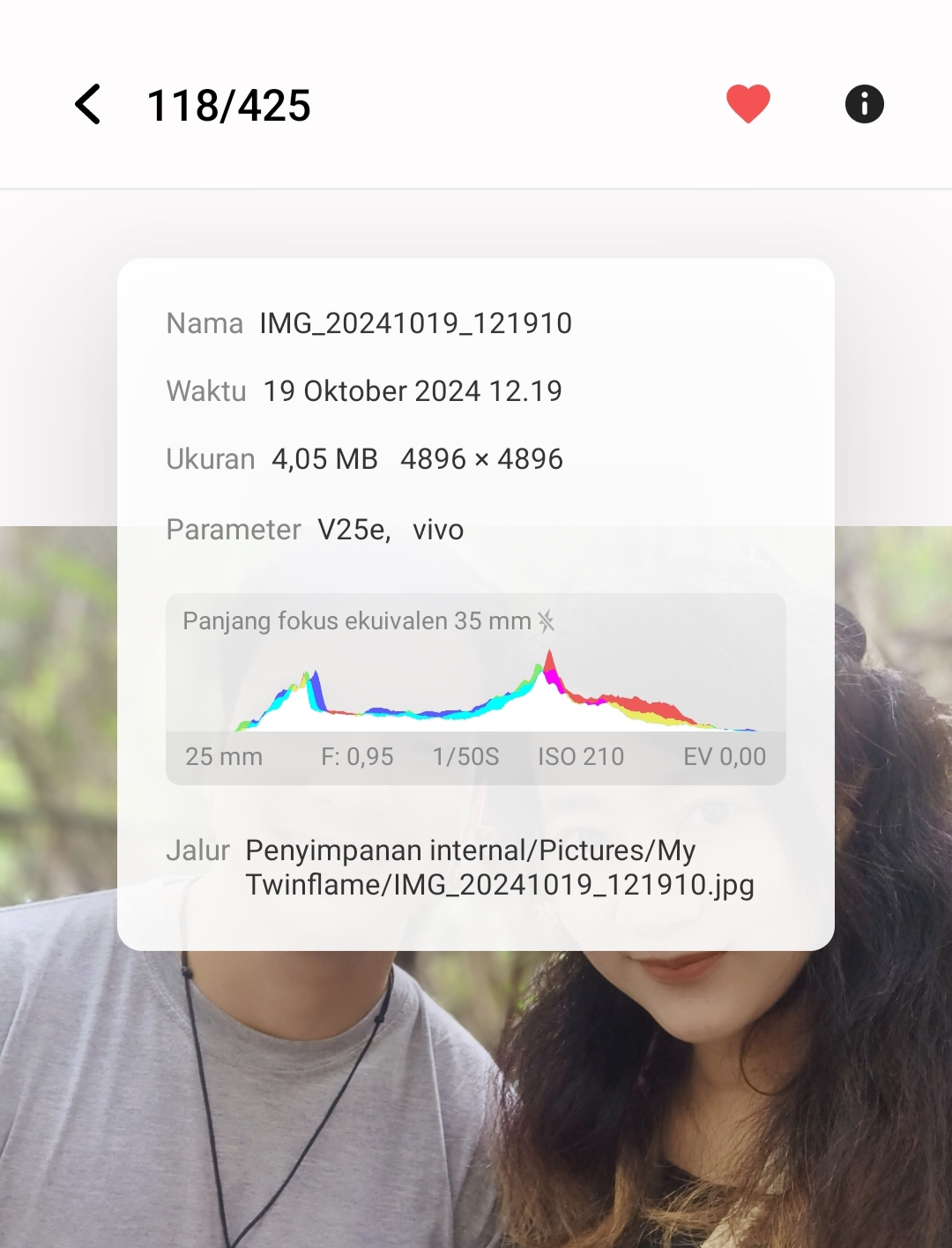Tap the 4896 × 4896 resolution value
Viewport: 952px width, 1248px height.
point(481,459)
